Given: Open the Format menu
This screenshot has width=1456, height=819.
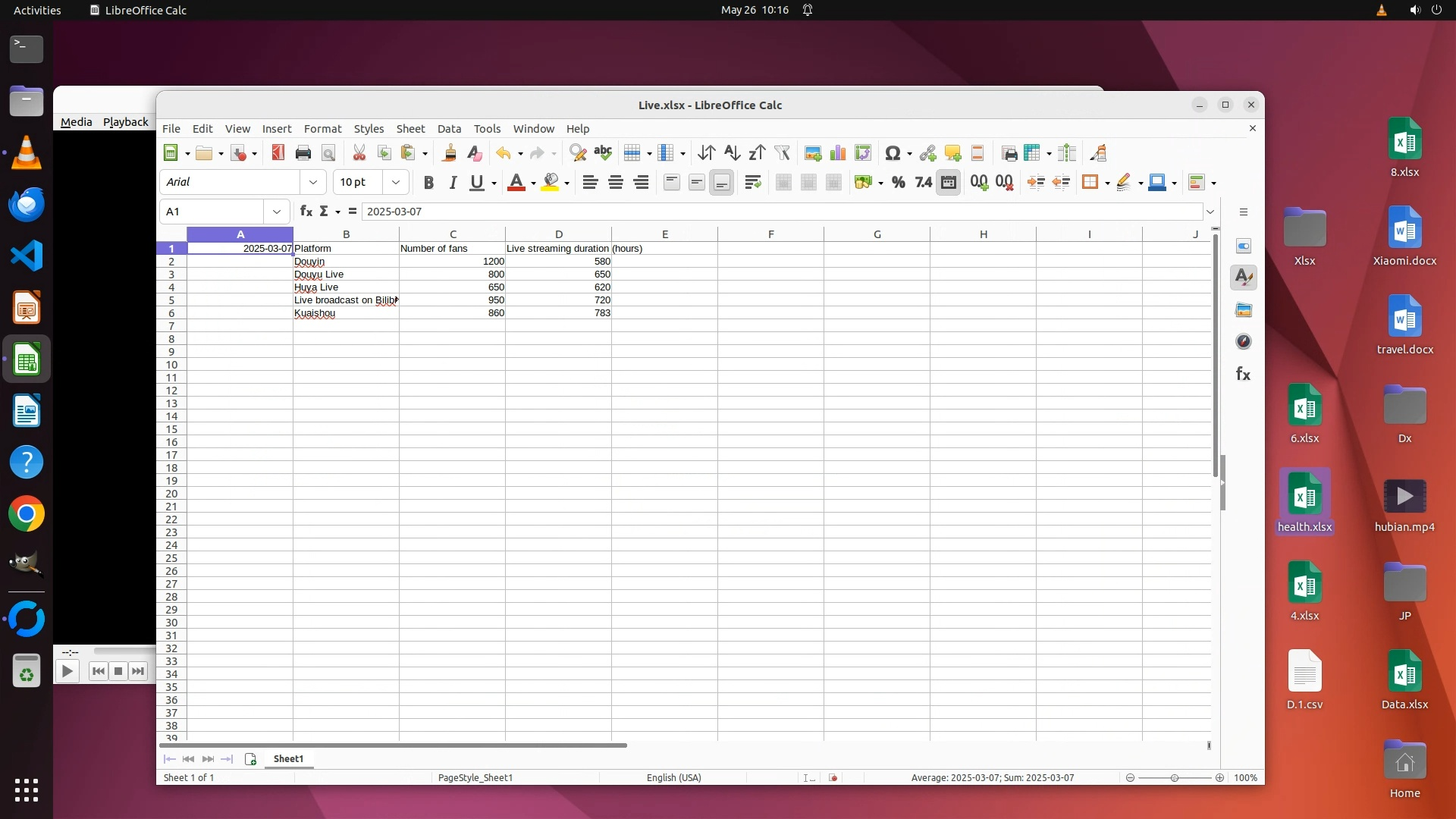Looking at the screenshot, I should pyautogui.click(x=322, y=129).
